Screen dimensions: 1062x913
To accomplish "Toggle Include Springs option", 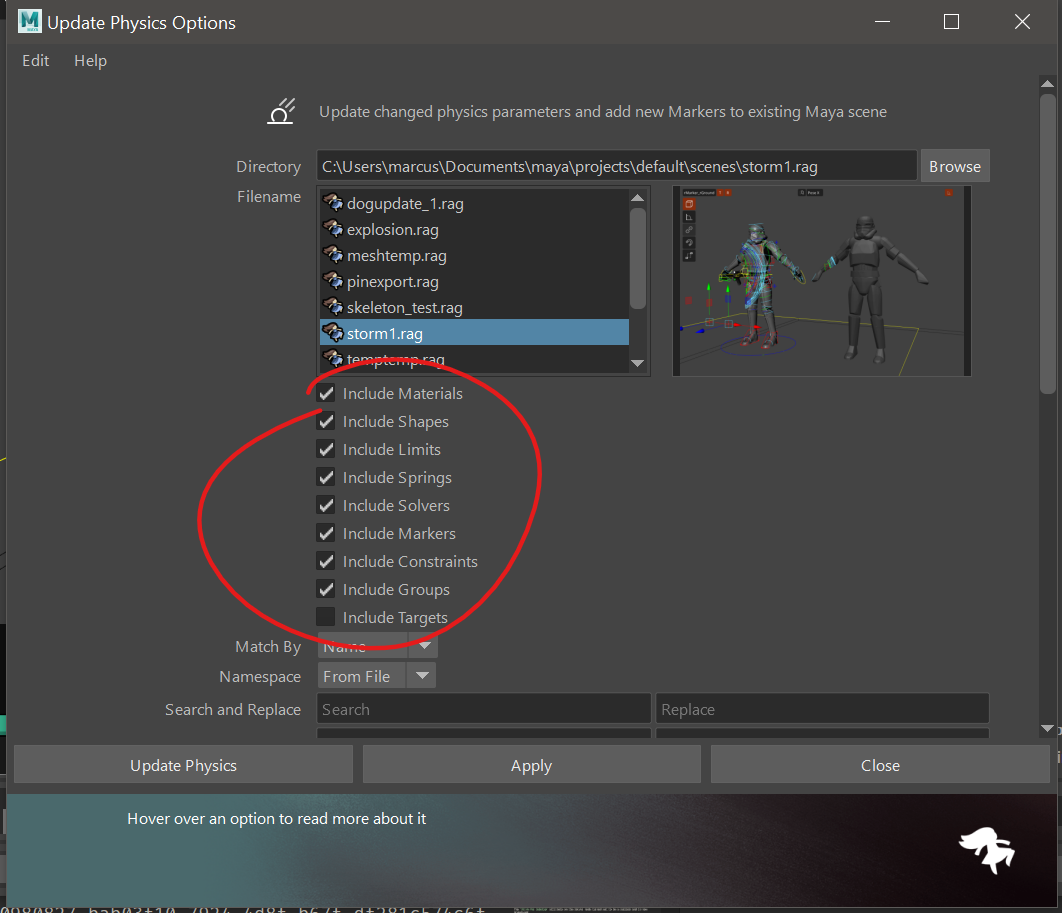I will (326, 477).
